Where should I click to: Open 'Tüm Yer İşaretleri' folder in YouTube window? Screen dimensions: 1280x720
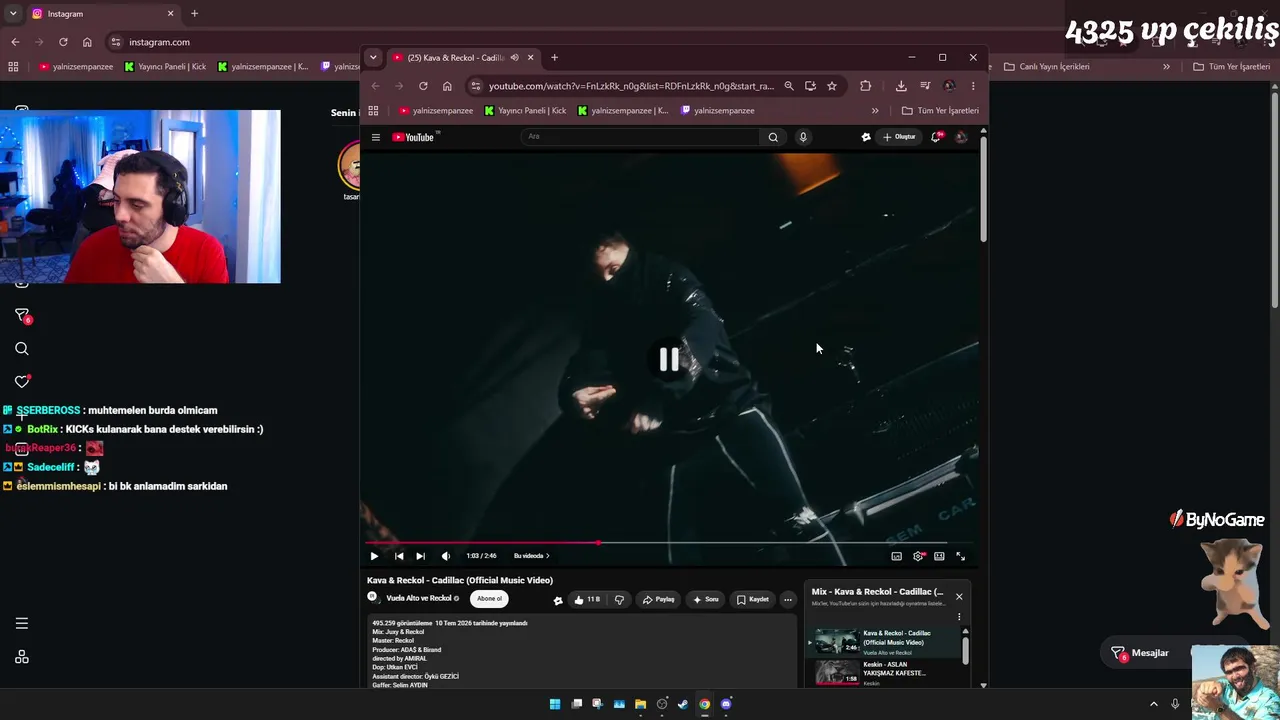pos(940,111)
